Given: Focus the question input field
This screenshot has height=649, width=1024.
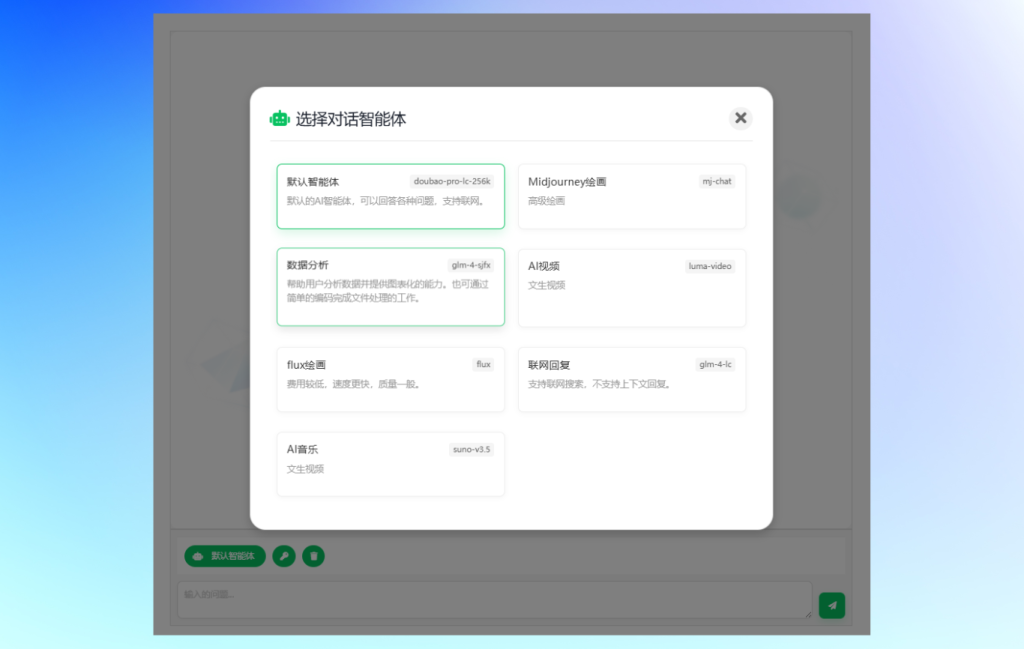Looking at the screenshot, I should (x=494, y=599).
